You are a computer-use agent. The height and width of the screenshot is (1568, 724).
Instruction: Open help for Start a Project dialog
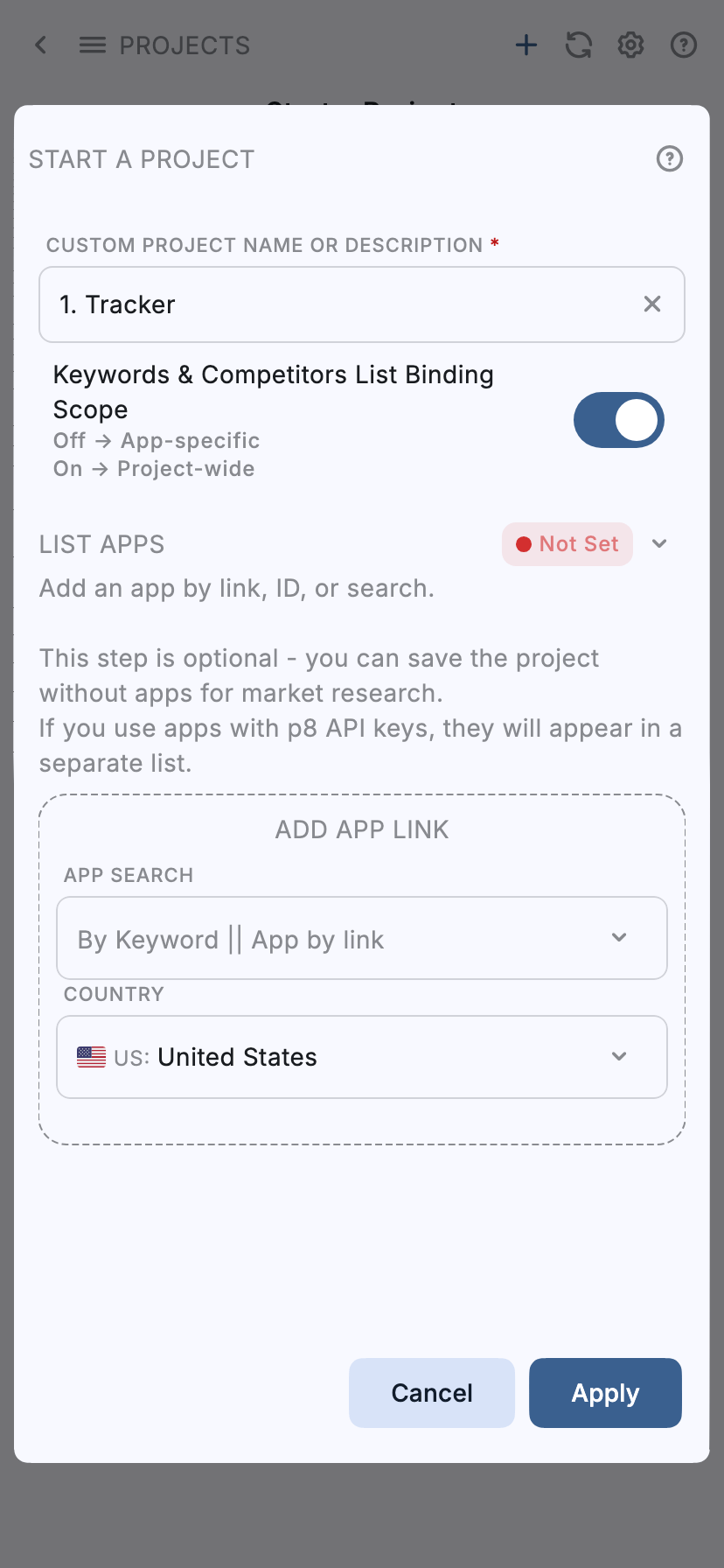[x=670, y=158]
